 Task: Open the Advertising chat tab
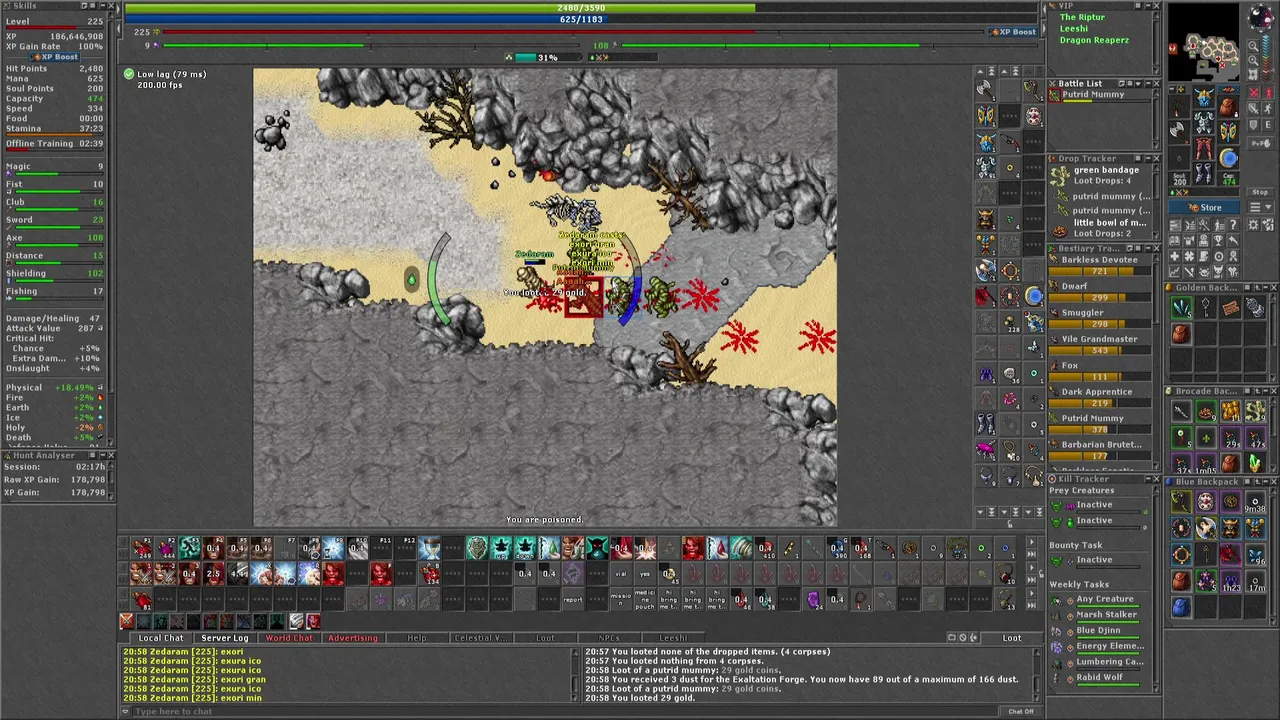353,638
